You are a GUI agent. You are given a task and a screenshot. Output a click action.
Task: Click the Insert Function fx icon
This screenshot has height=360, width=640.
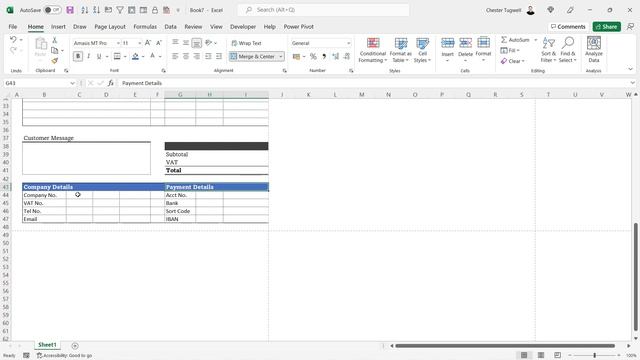(x=111, y=83)
